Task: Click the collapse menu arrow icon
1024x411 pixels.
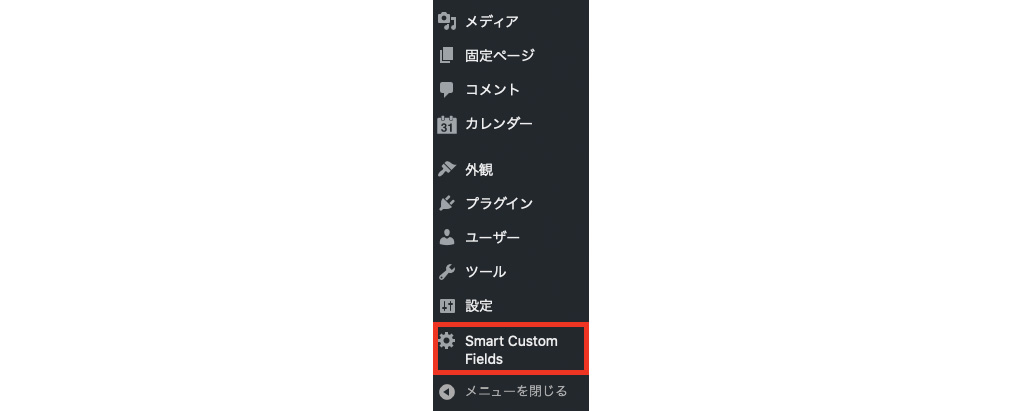Action: 447,392
